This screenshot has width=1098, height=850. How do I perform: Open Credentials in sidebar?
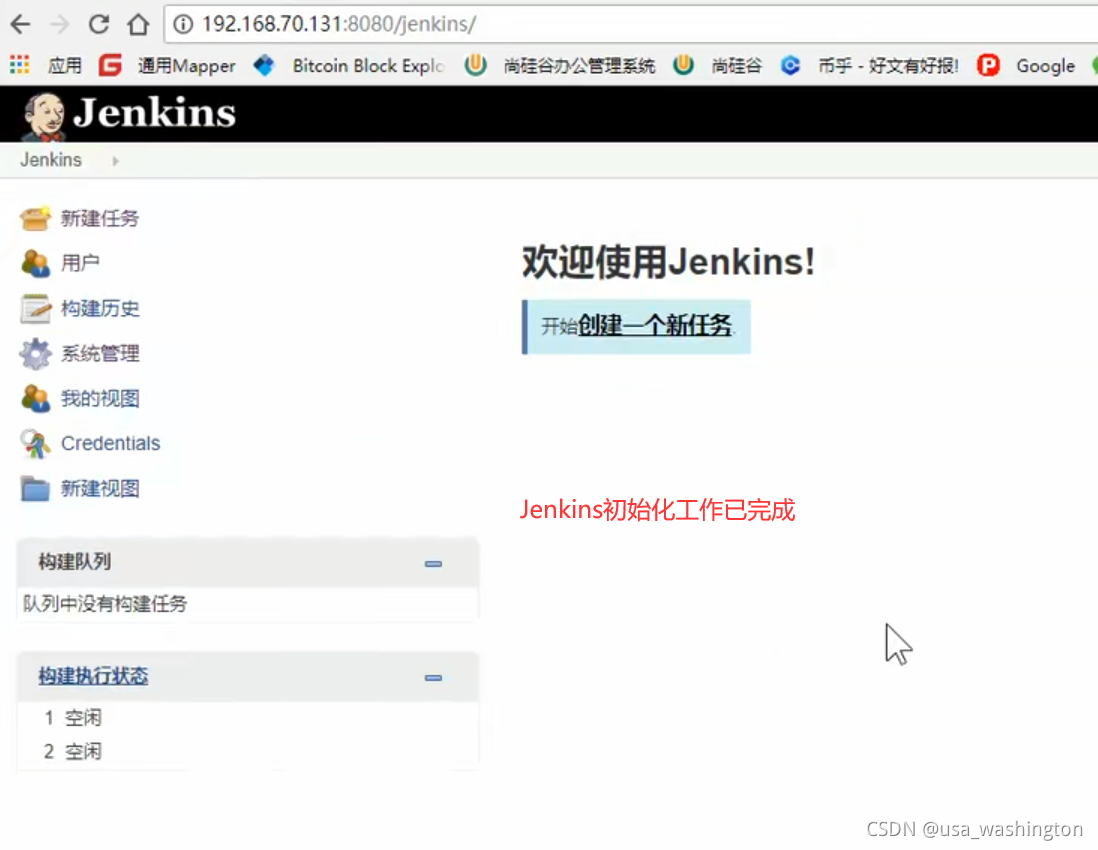click(111, 443)
